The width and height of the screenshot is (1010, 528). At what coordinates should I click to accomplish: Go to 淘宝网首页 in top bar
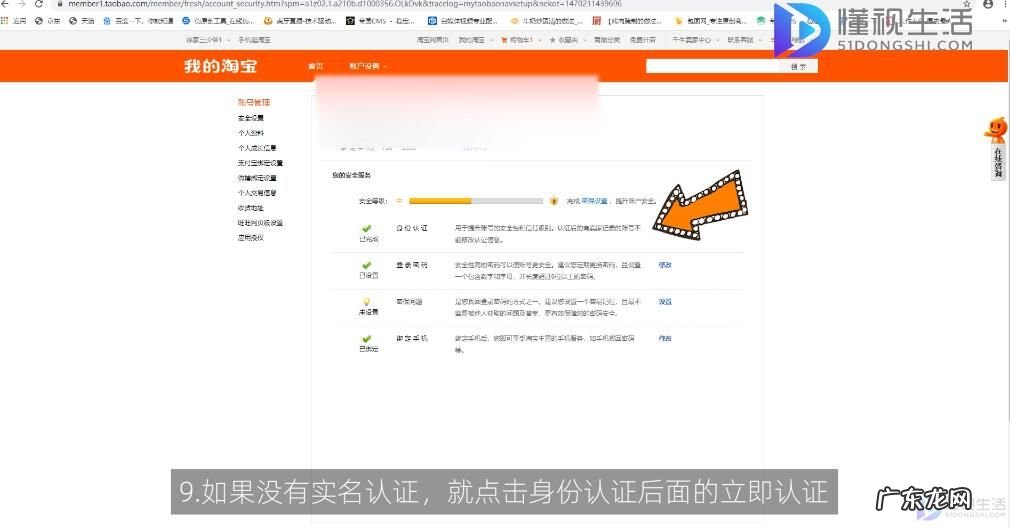[432, 40]
